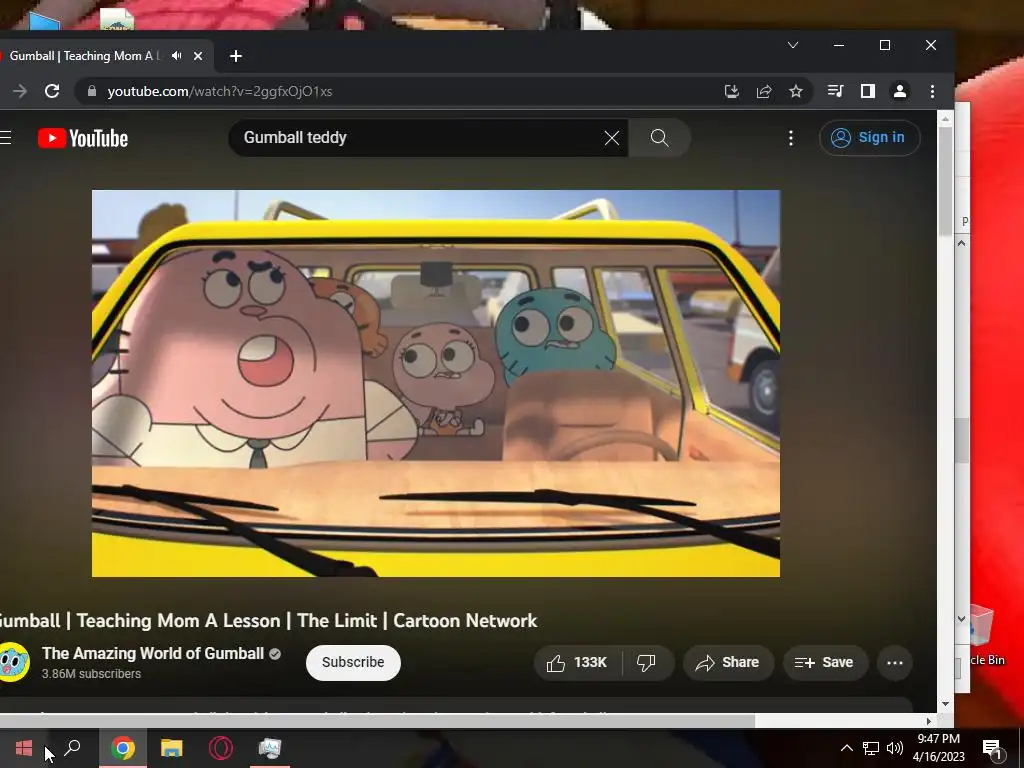Click the address bar URL

pos(220,91)
